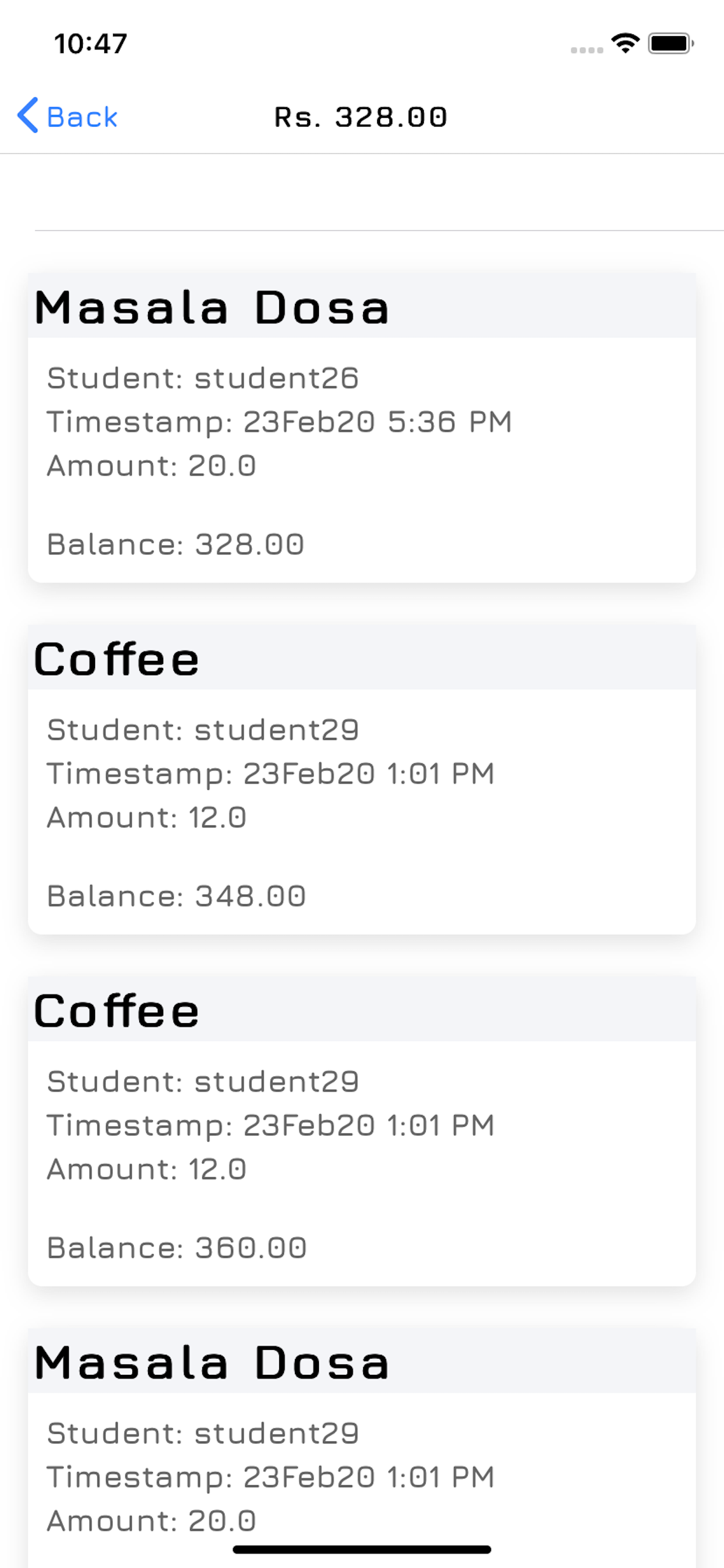Tap Balance: 348.00 in Coffee card

click(x=177, y=896)
